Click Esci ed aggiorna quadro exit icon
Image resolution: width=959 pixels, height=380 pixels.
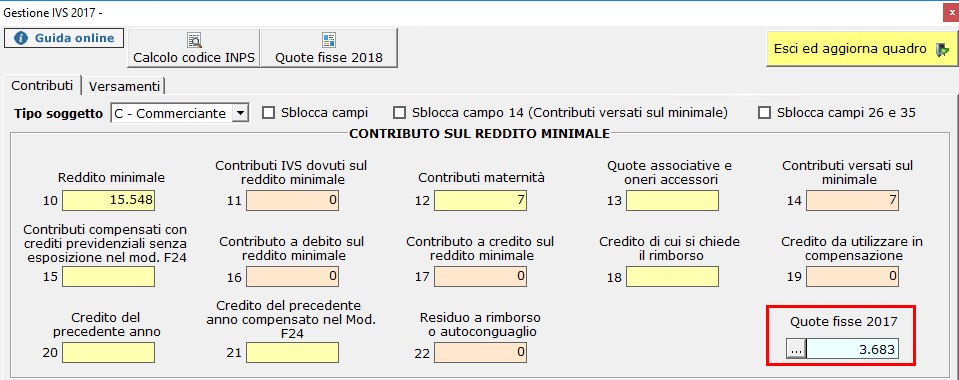(942, 50)
